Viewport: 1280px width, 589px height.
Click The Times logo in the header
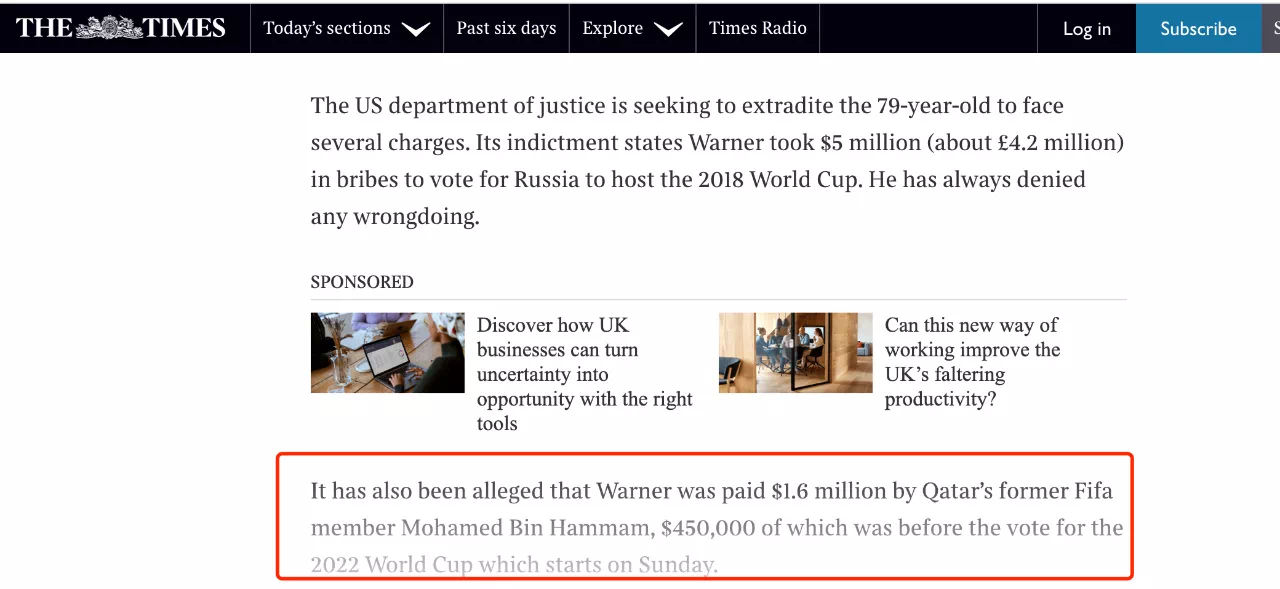click(x=121, y=28)
